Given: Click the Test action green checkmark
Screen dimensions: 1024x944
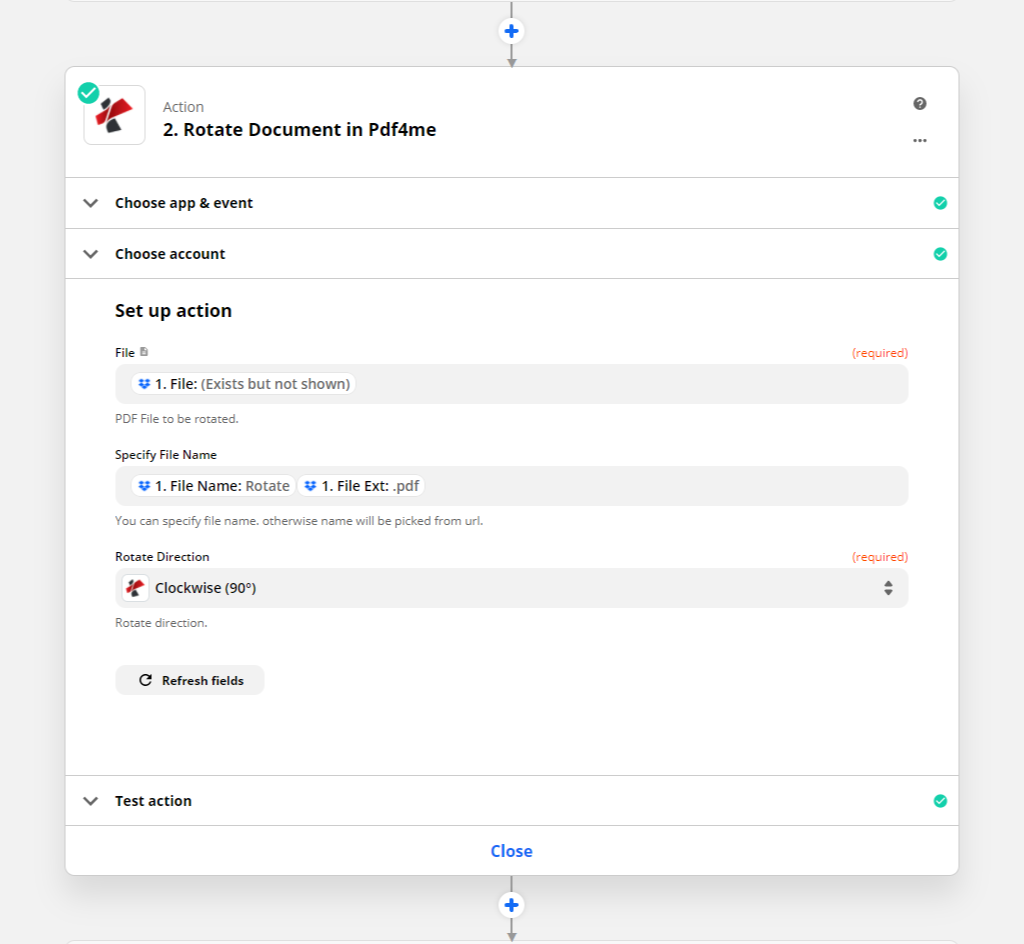Looking at the screenshot, I should point(939,801).
